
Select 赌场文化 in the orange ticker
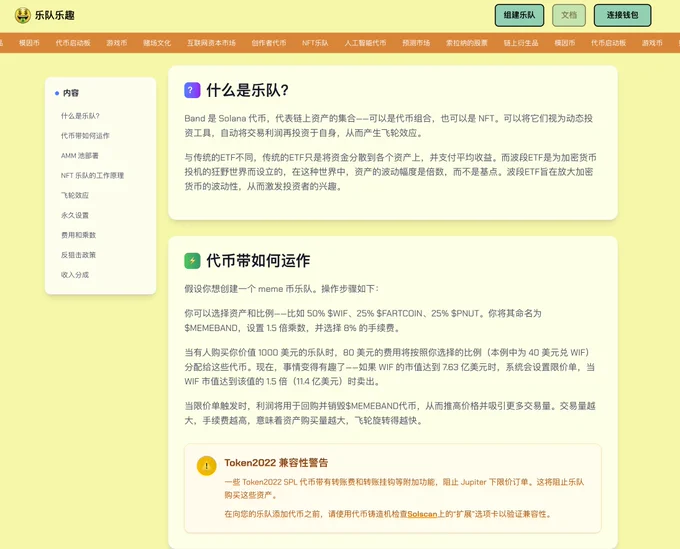(157, 43)
